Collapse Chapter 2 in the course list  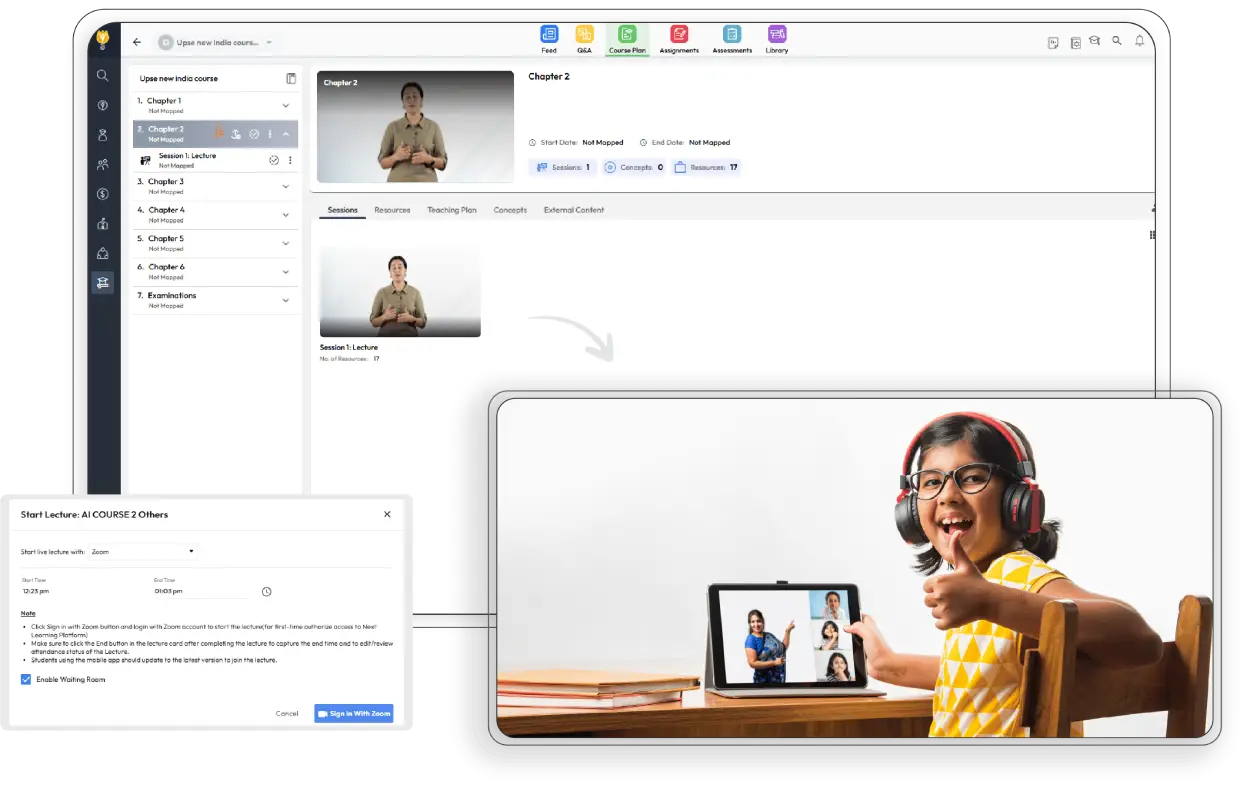[285, 133]
